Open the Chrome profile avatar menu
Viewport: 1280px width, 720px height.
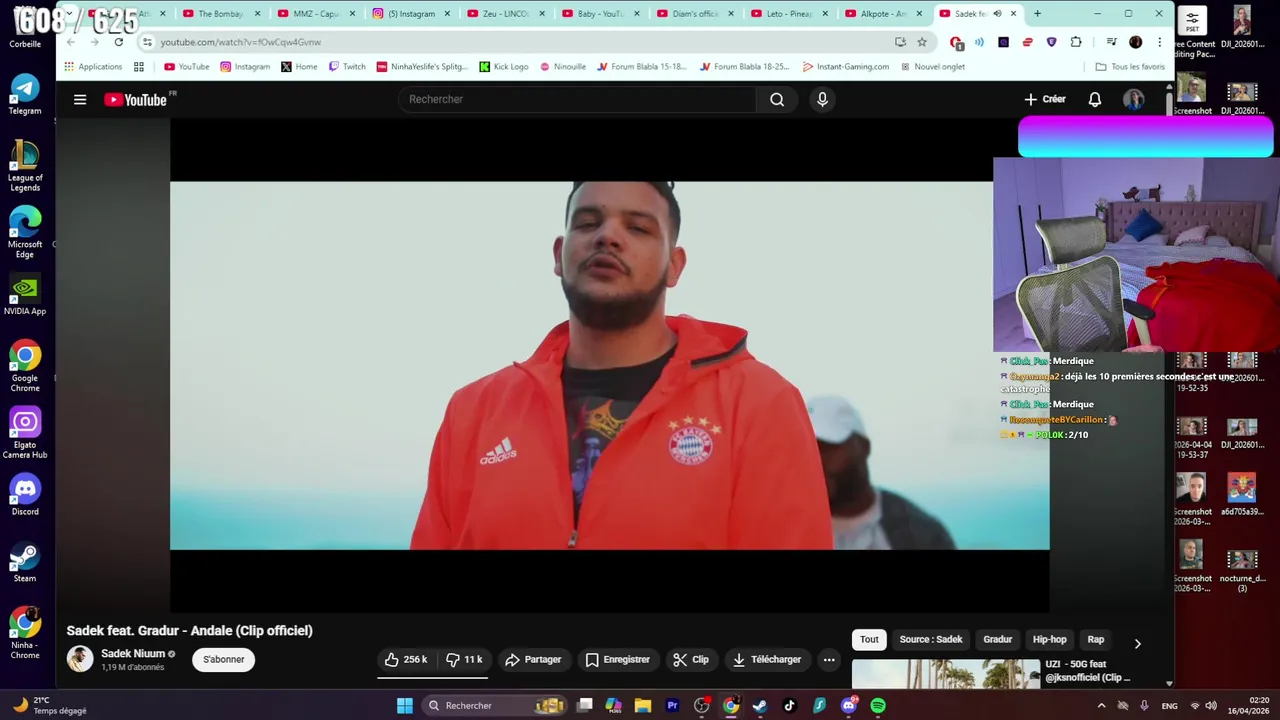[x=1135, y=42]
